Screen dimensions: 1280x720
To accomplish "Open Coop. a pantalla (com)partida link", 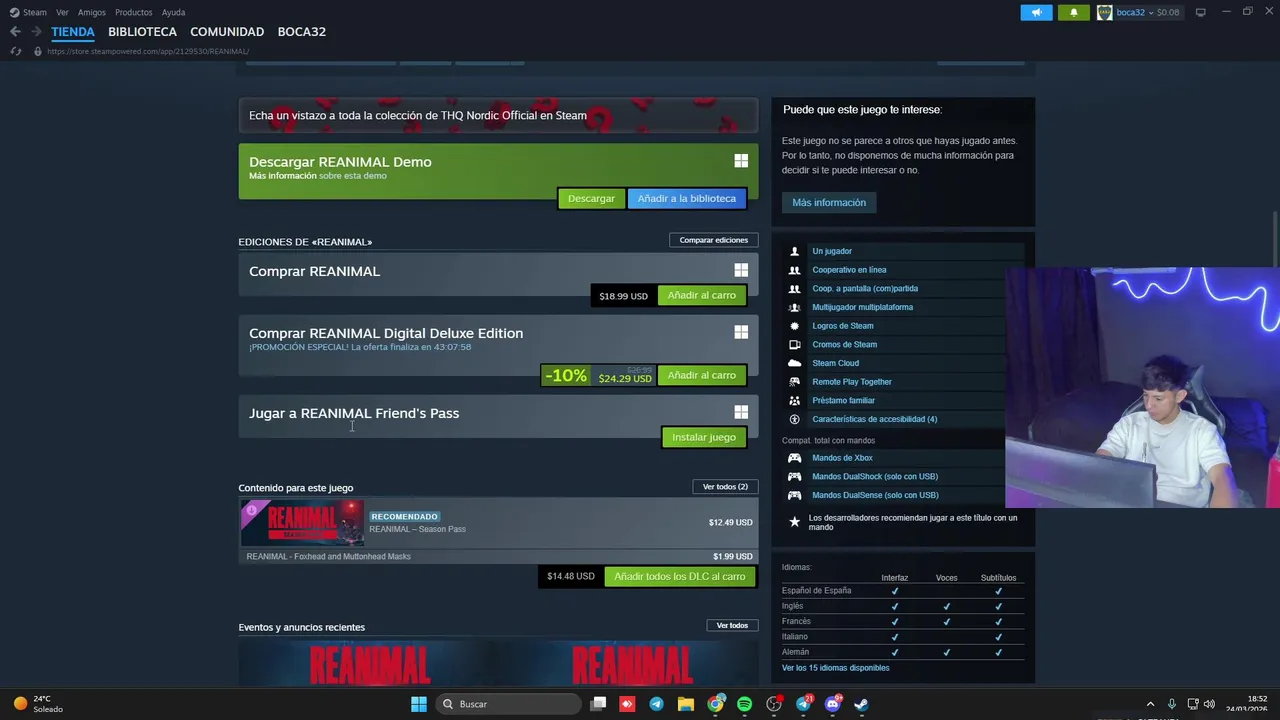I will coord(865,289).
